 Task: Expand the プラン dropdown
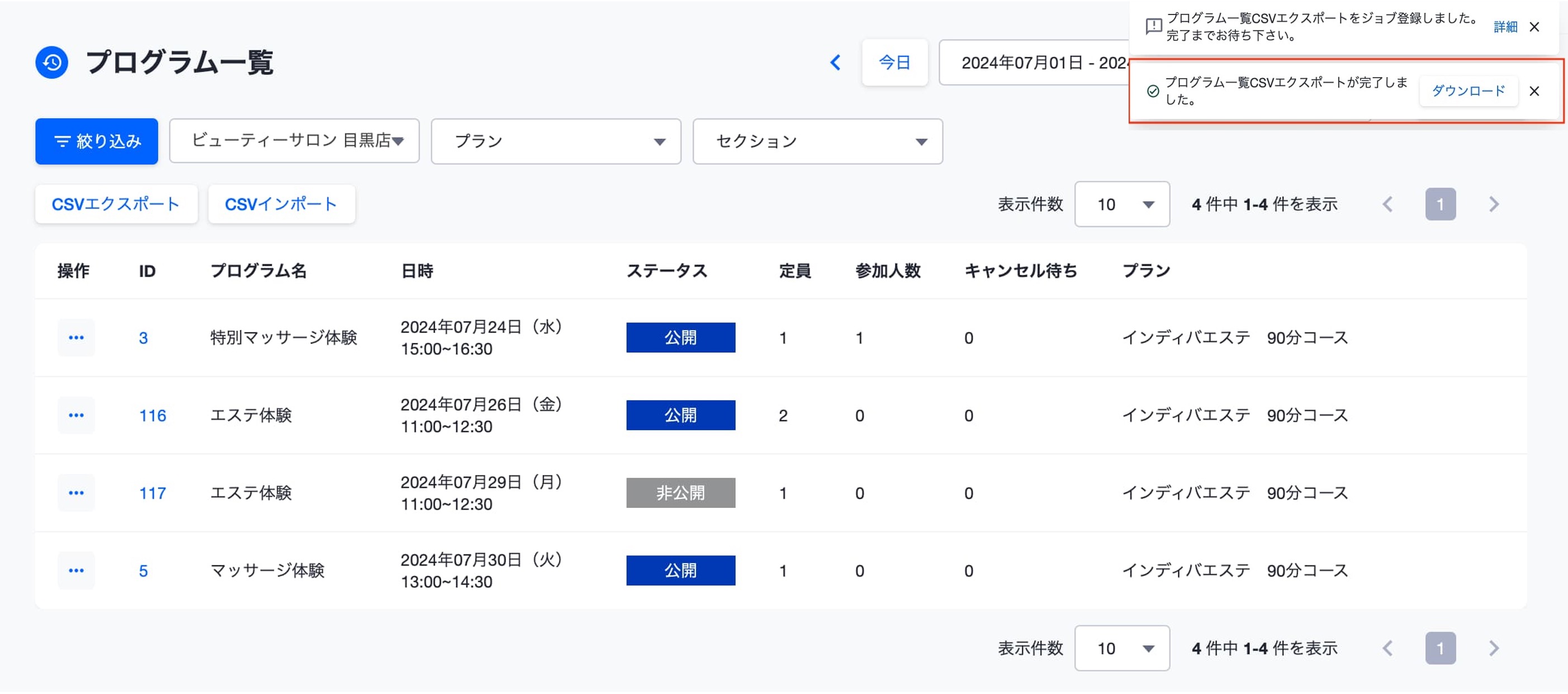(x=556, y=141)
